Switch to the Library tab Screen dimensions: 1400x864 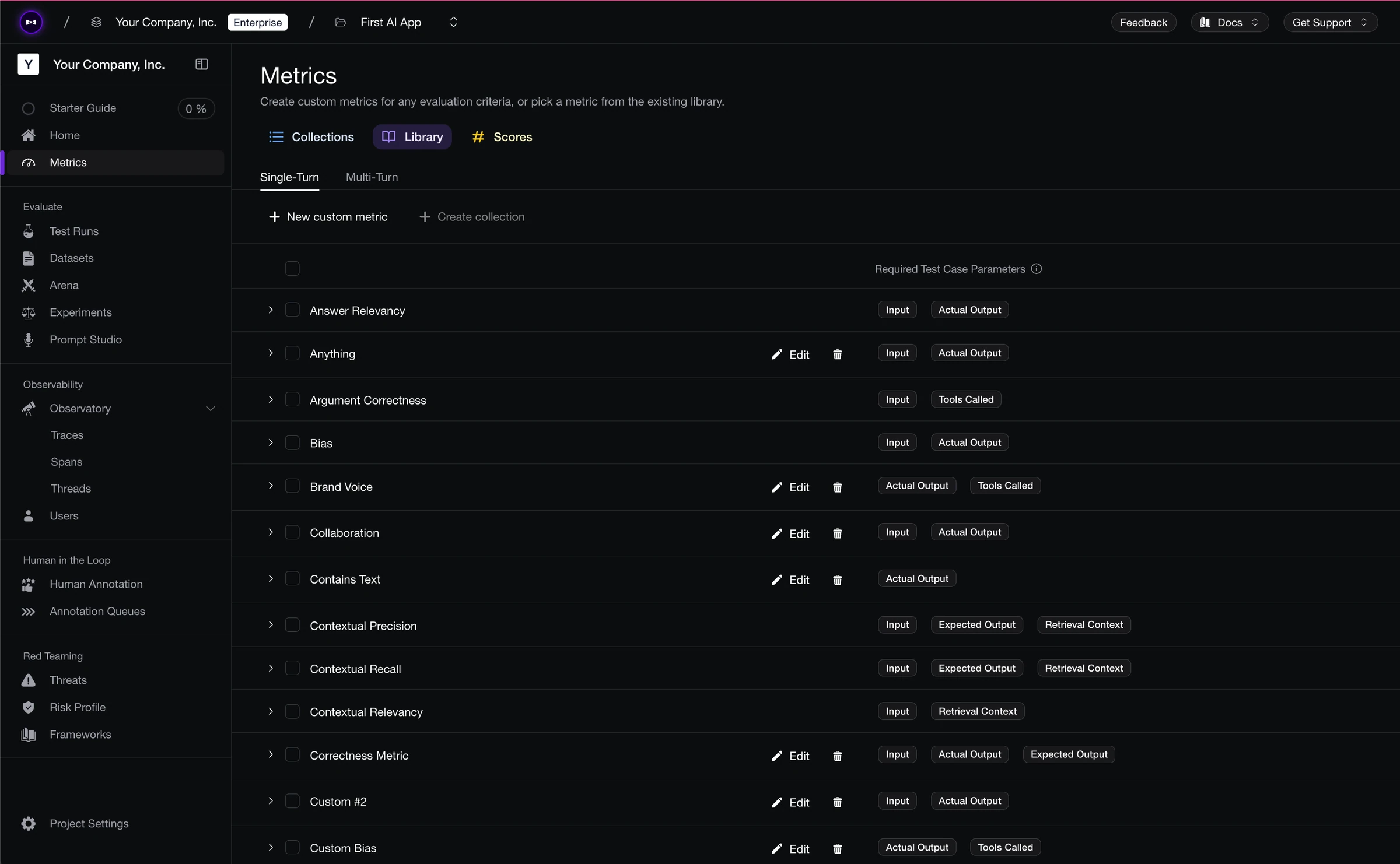pos(412,137)
